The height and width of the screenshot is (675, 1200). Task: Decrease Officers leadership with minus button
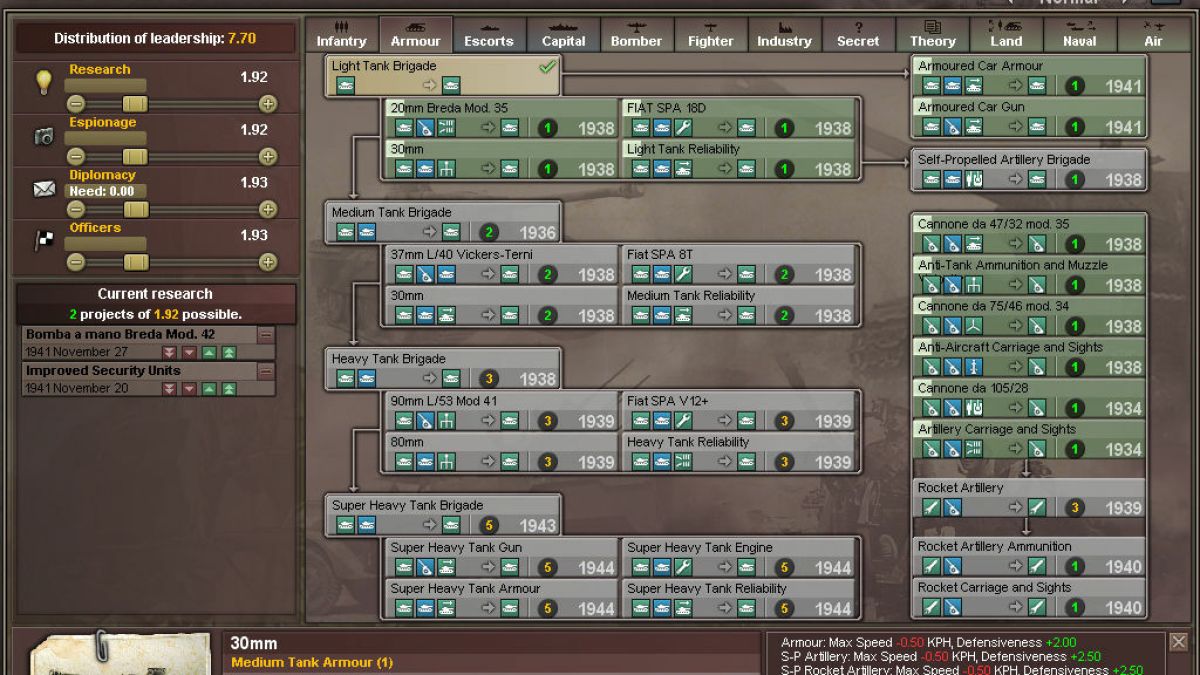pos(74,263)
